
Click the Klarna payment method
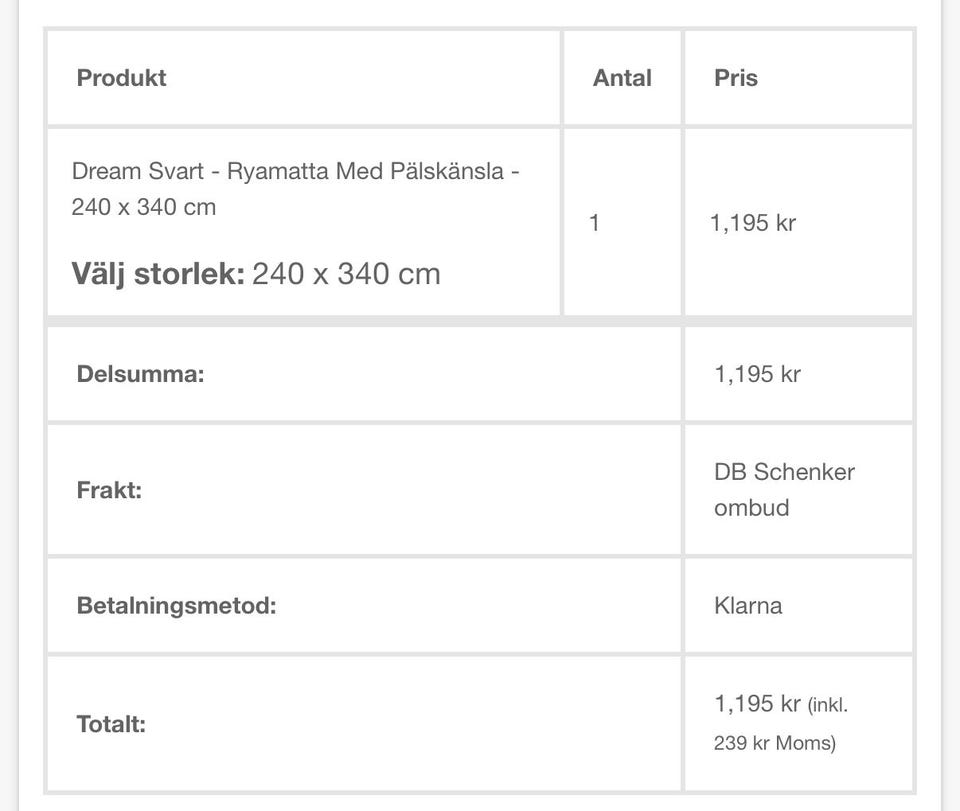coord(748,605)
